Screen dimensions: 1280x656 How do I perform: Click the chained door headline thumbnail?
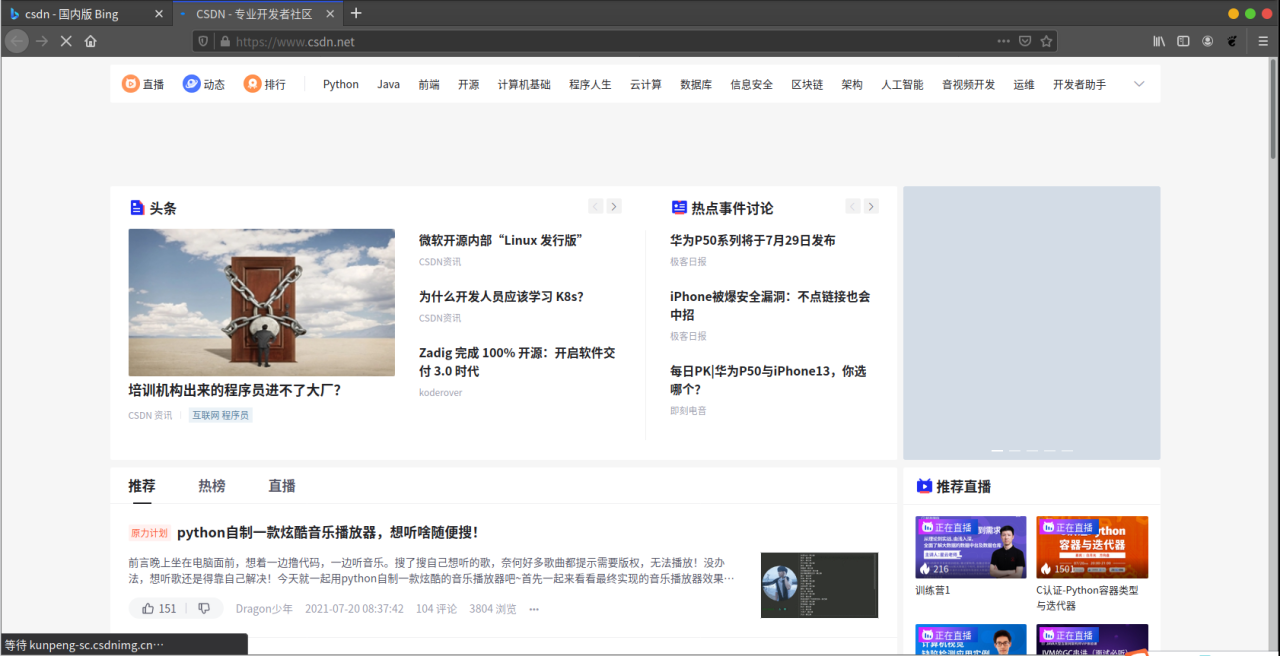[x=261, y=302]
